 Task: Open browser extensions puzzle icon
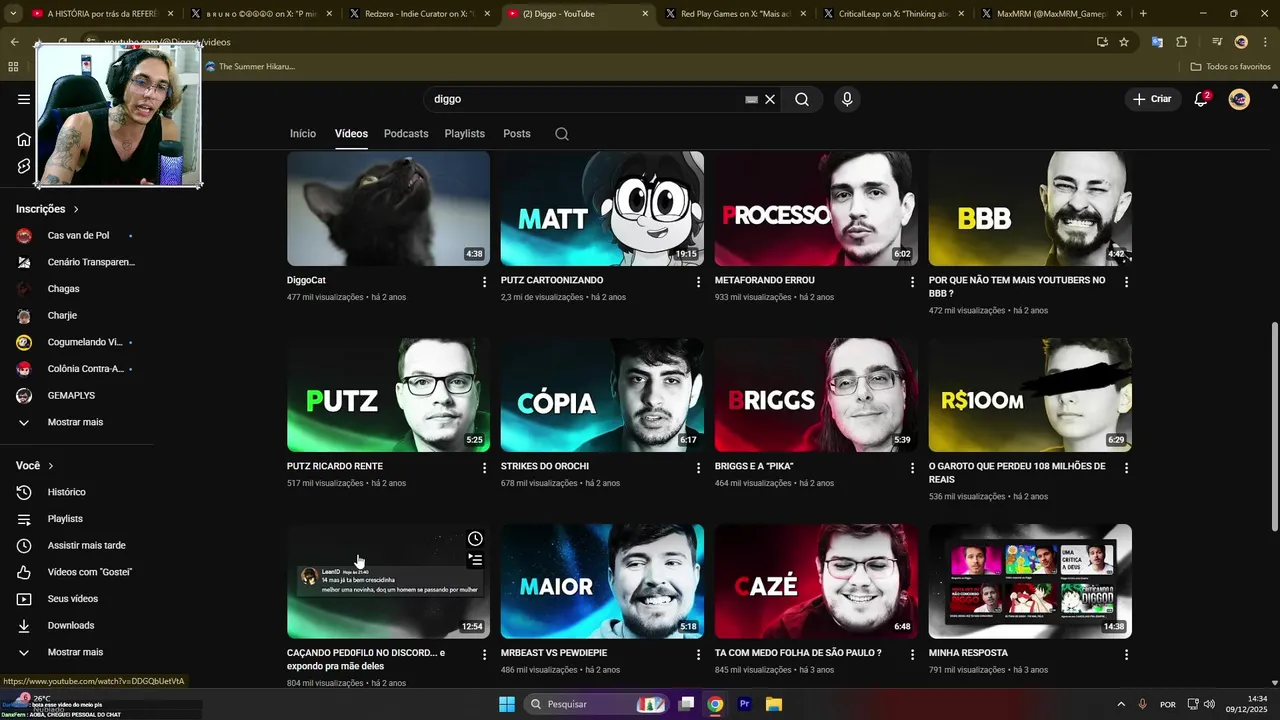1182,42
